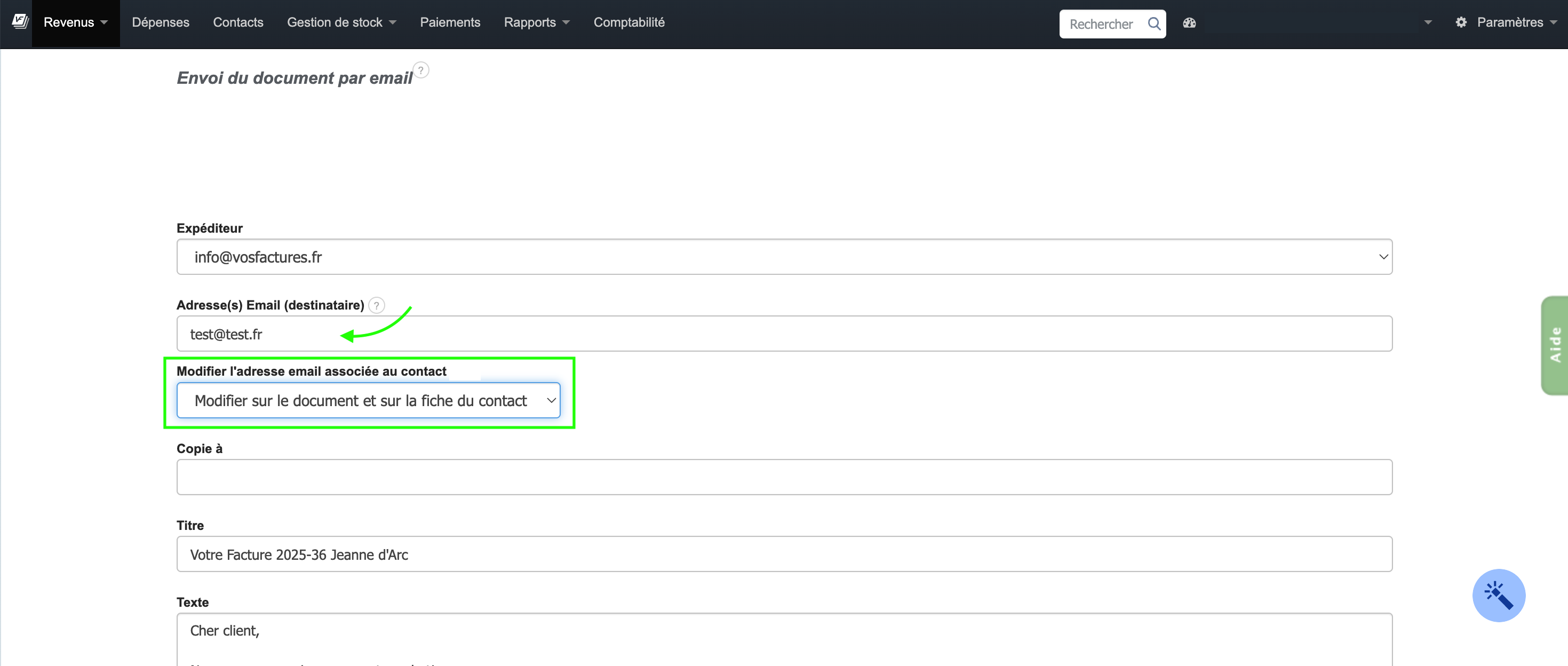Click the Titre field with invoice title

[784, 554]
